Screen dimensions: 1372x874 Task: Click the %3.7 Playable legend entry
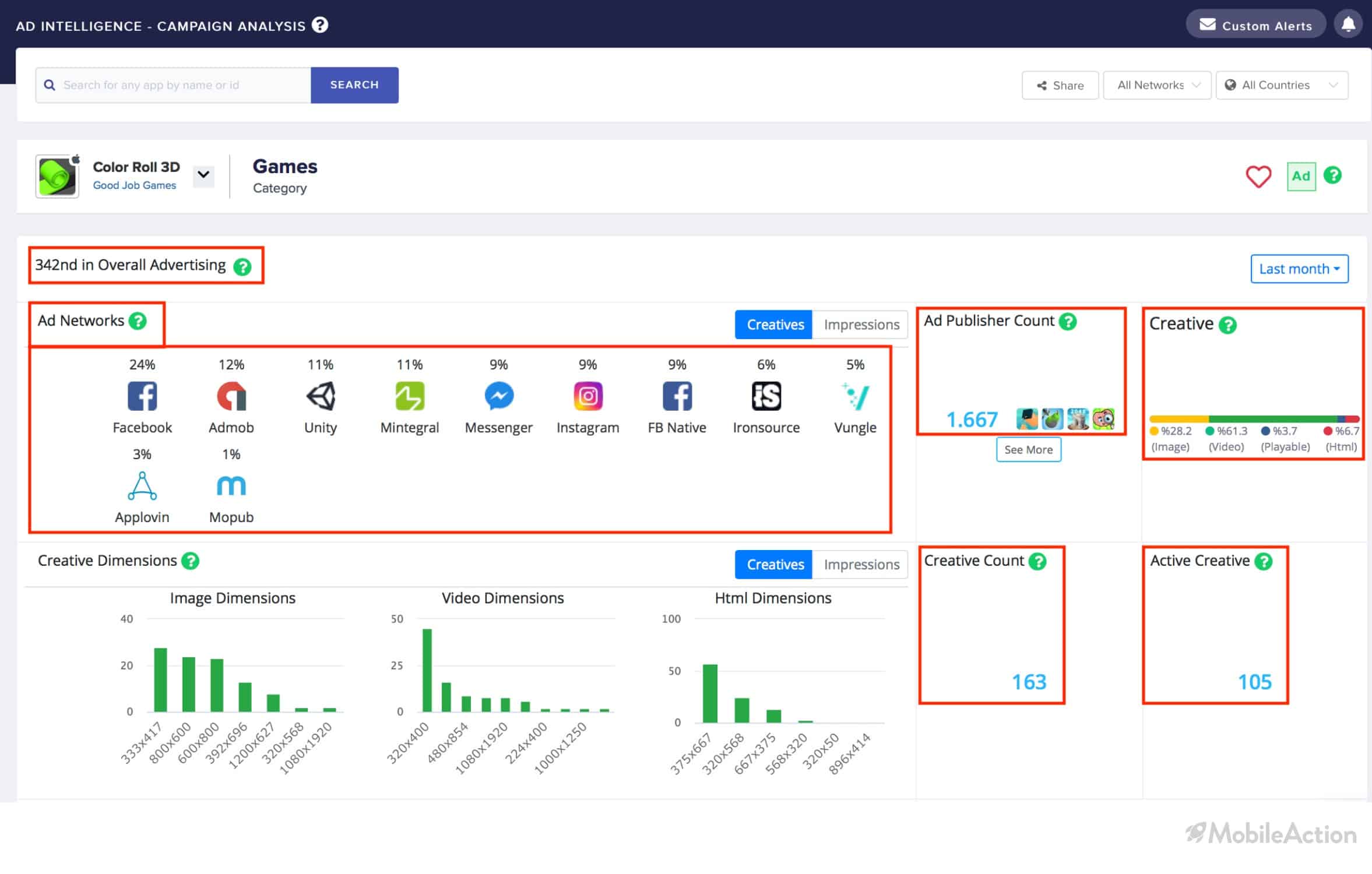point(1285,439)
